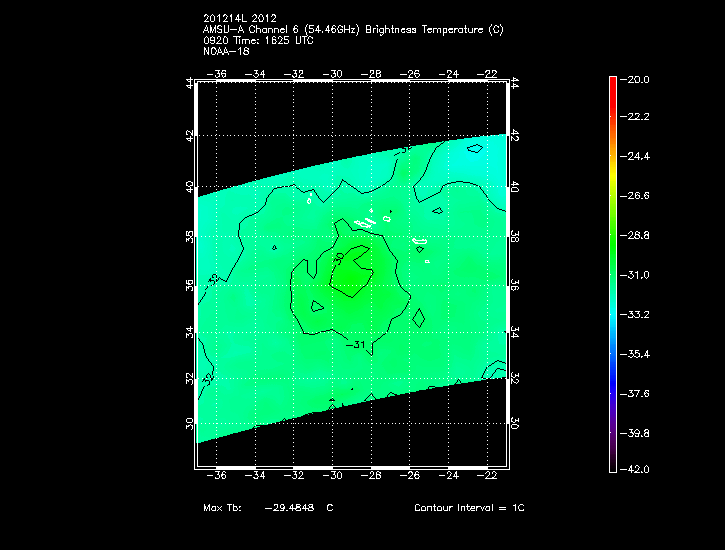Click the 44 latitude label on the left axis
The image size is (725, 550).
coord(190,84)
